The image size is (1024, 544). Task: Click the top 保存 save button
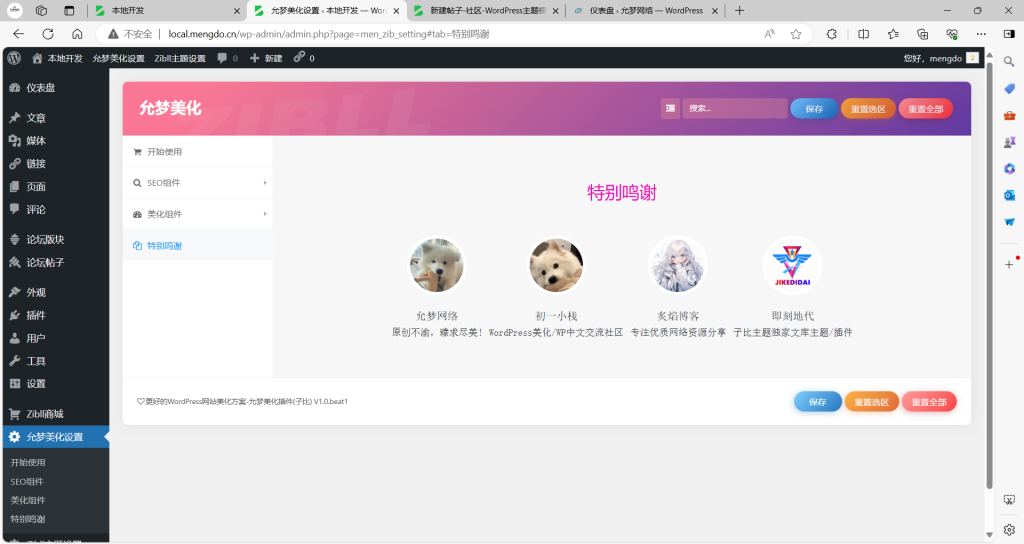814,109
